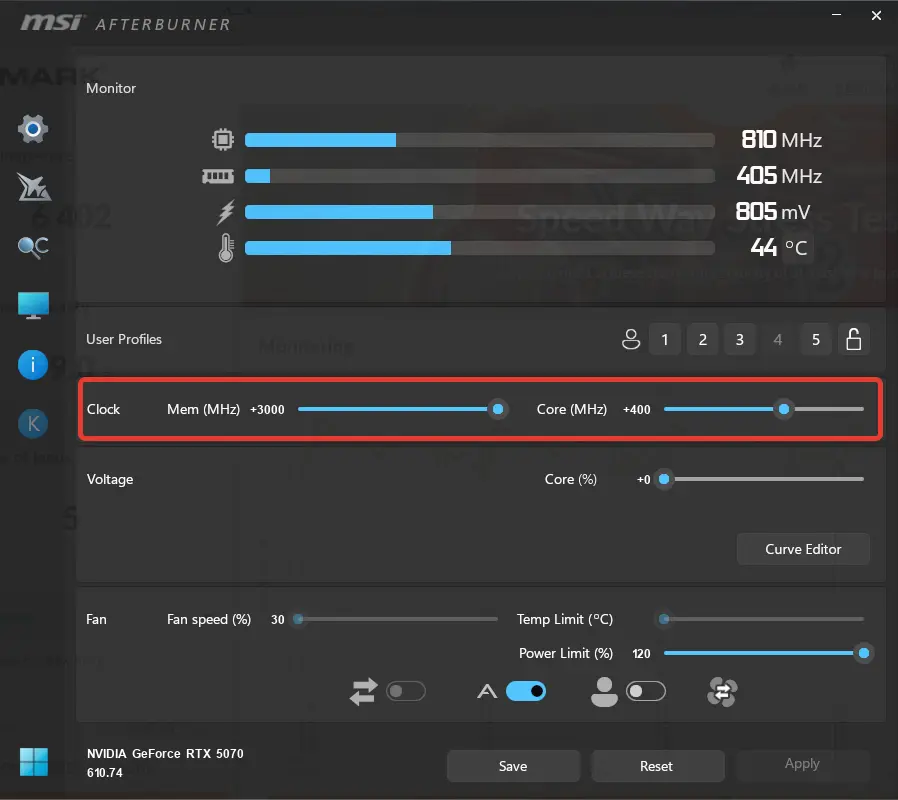
Task: Select user profile 5
Action: 816,340
